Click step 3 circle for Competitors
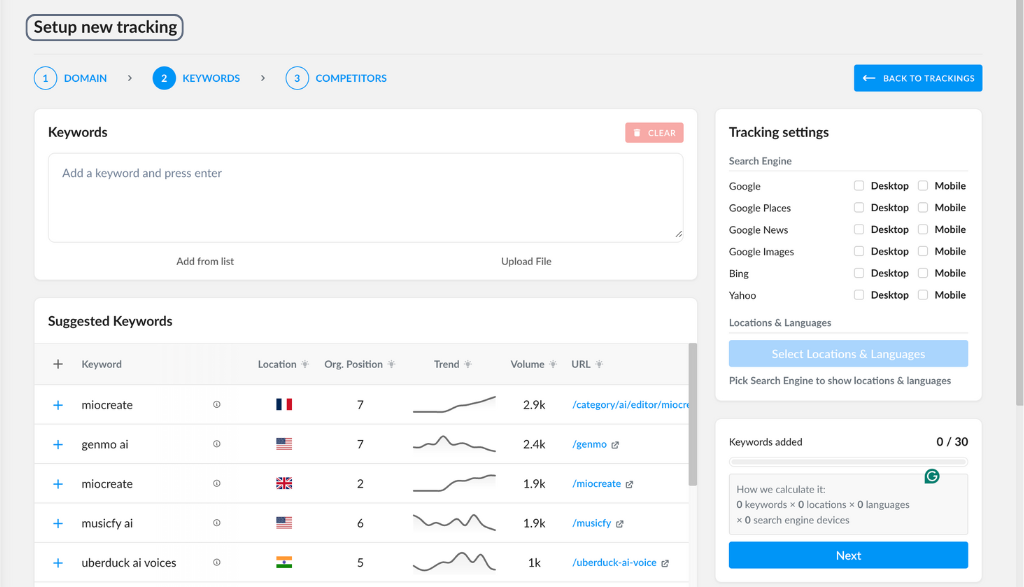 click(297, 78)
